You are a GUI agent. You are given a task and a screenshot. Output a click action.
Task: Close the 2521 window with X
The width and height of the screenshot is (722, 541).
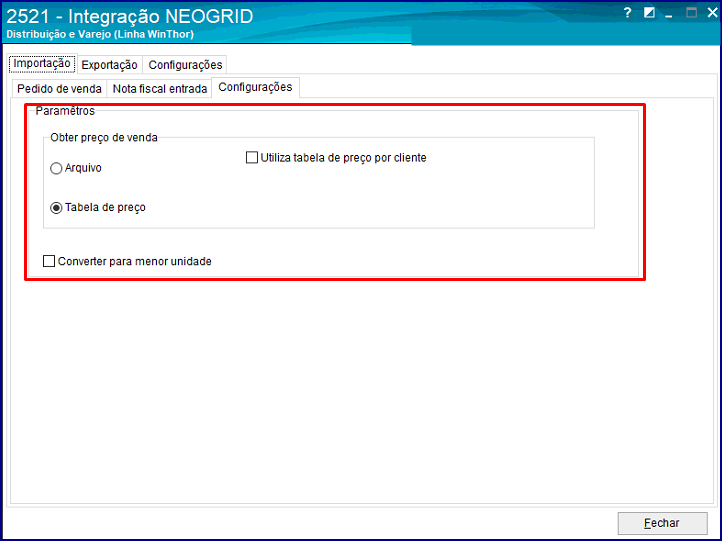[712, 12]
